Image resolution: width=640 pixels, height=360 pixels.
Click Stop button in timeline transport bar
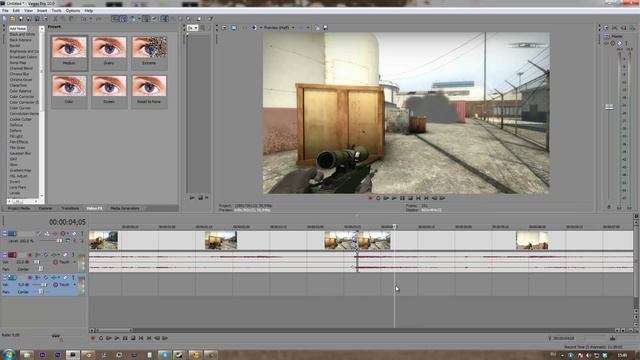click(x=133, y=338)
